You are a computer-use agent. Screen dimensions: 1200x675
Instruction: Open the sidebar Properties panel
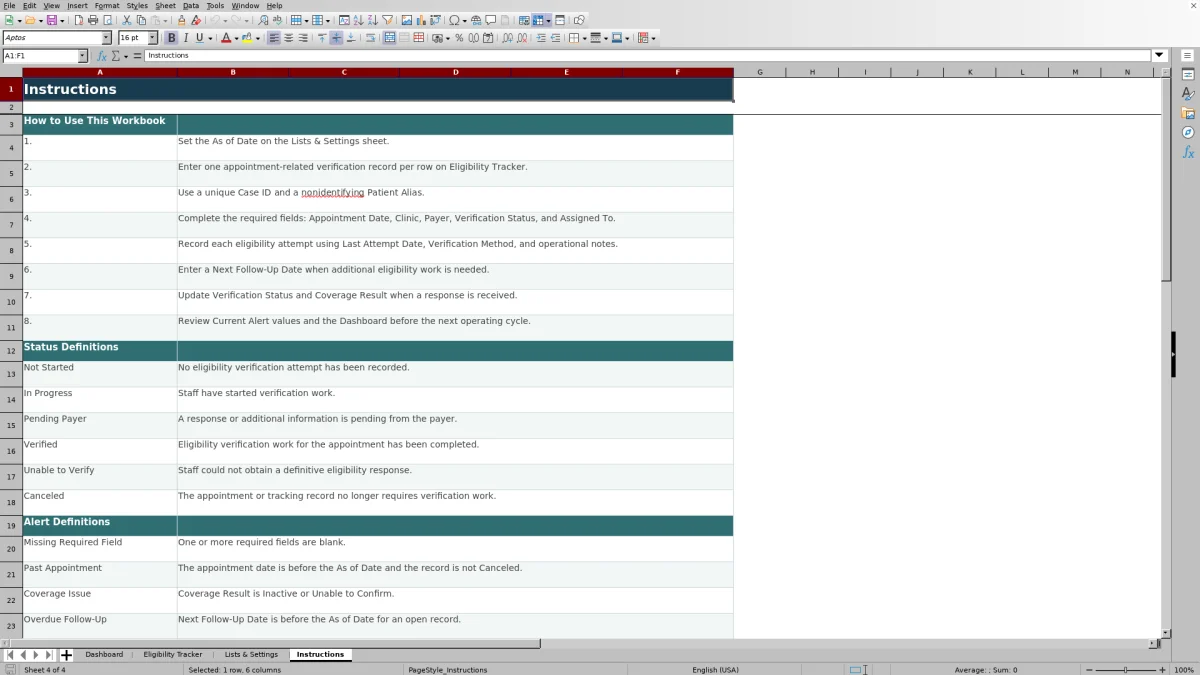1188,75
